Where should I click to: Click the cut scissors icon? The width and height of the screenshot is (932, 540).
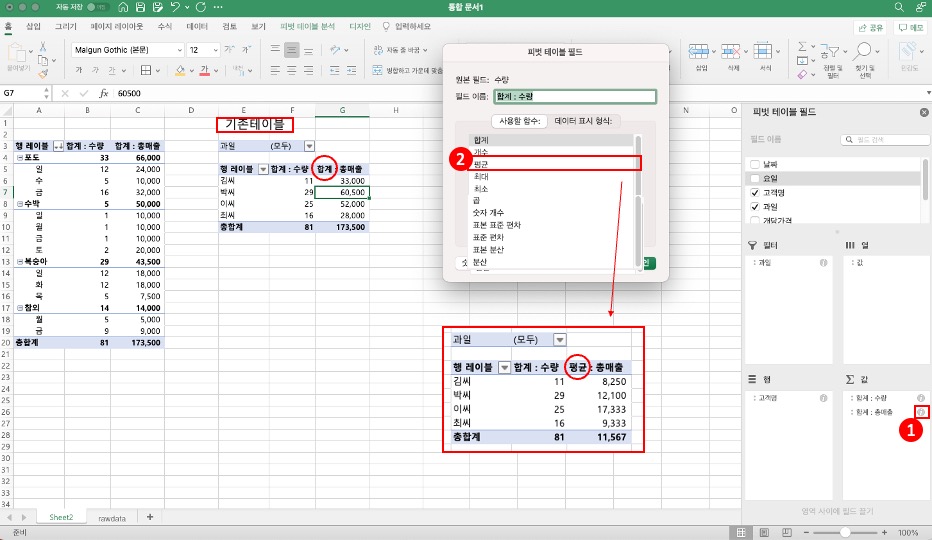tap(43, 46)
